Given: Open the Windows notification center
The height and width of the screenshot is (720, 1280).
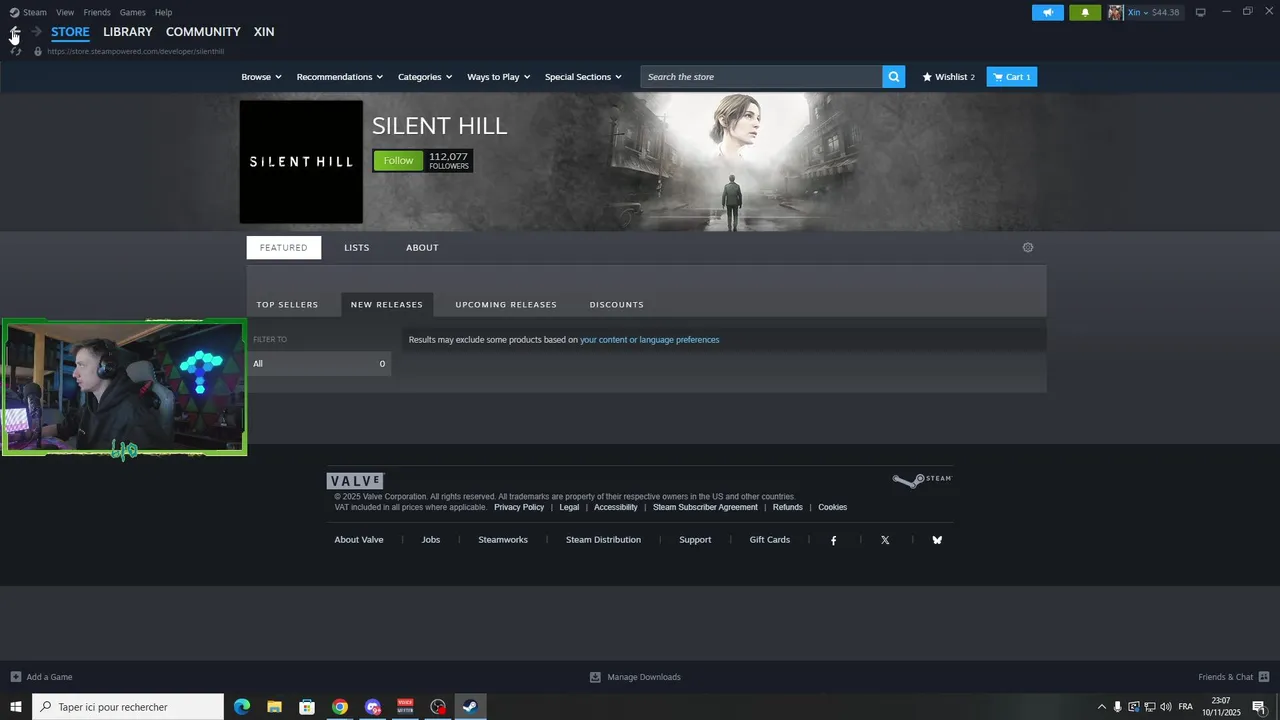Looking at the screenshot, I should pyautogui.click(x=1259, y=707).
